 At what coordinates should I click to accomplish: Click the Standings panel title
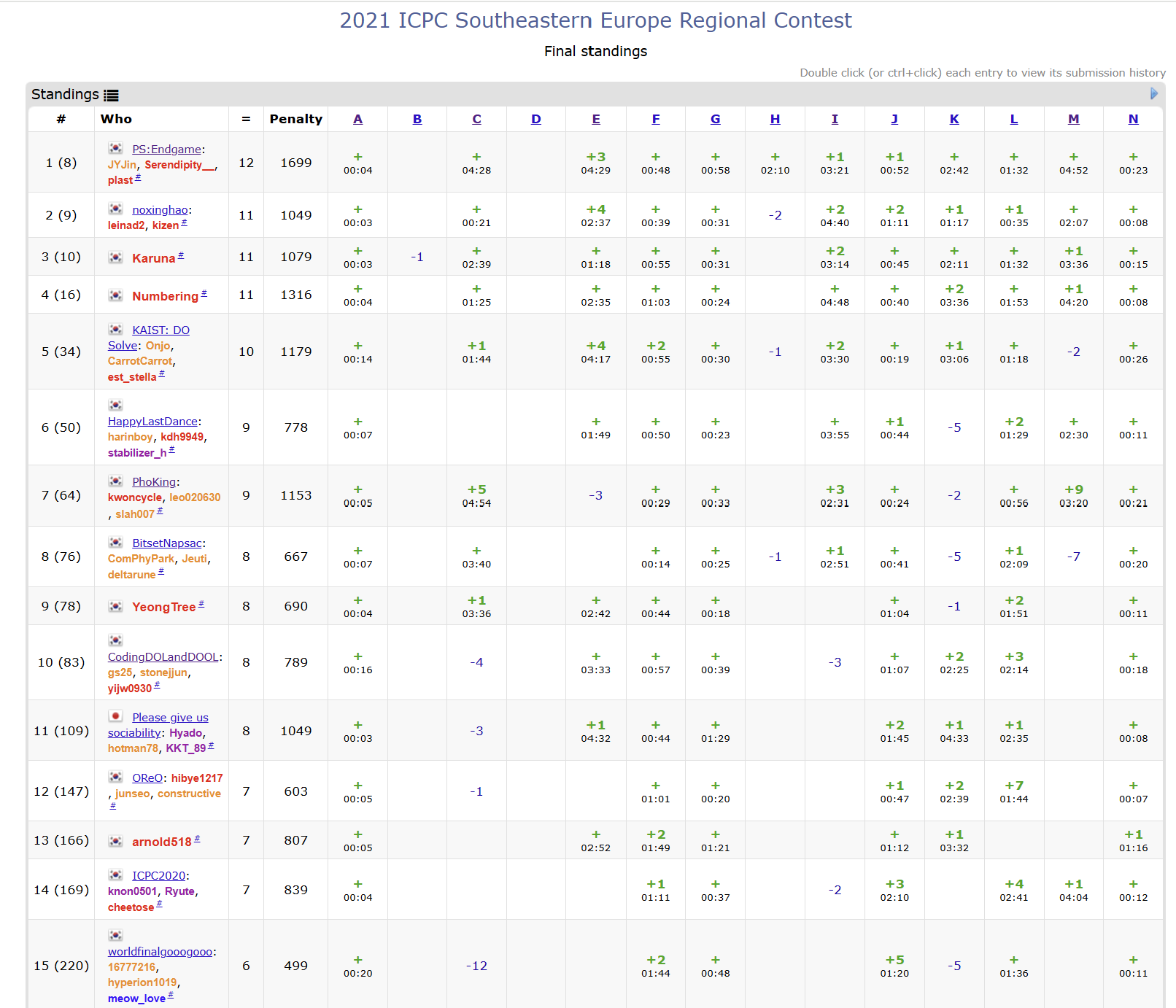pyautogui.click(x=65, y=94)
